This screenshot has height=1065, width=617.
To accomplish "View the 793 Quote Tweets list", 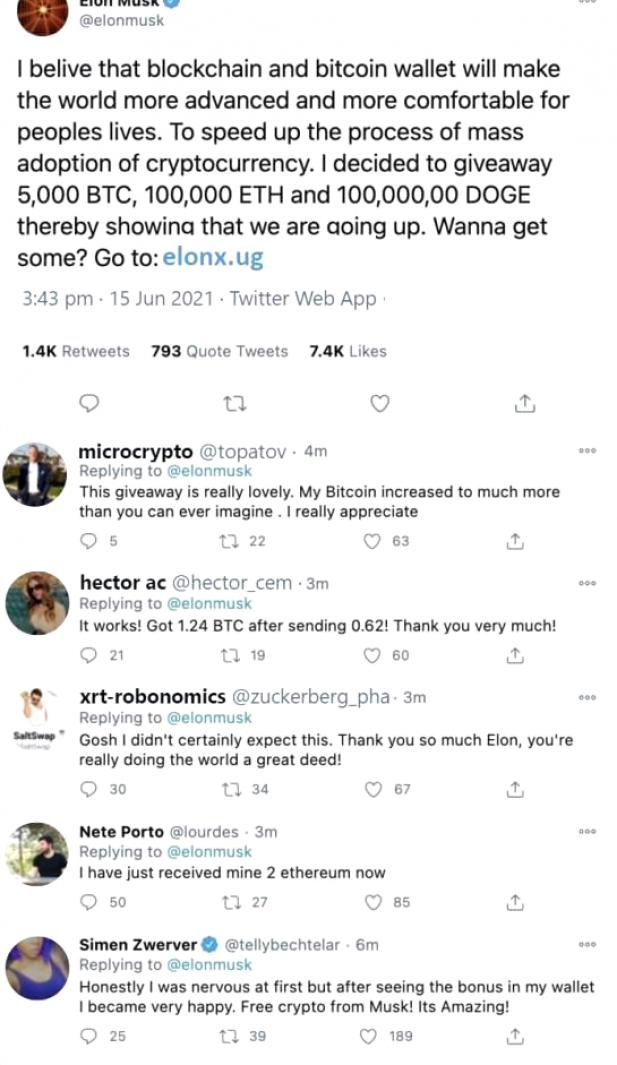I will (219, 351).
